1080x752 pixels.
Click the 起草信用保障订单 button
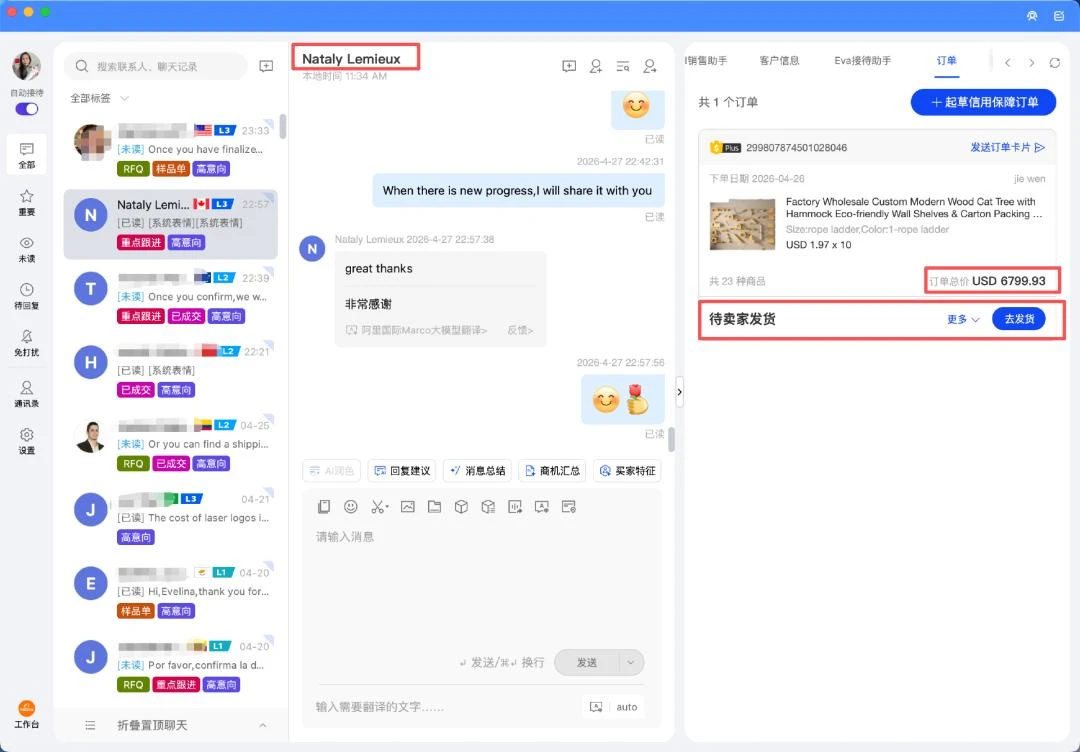pos(984,102)
